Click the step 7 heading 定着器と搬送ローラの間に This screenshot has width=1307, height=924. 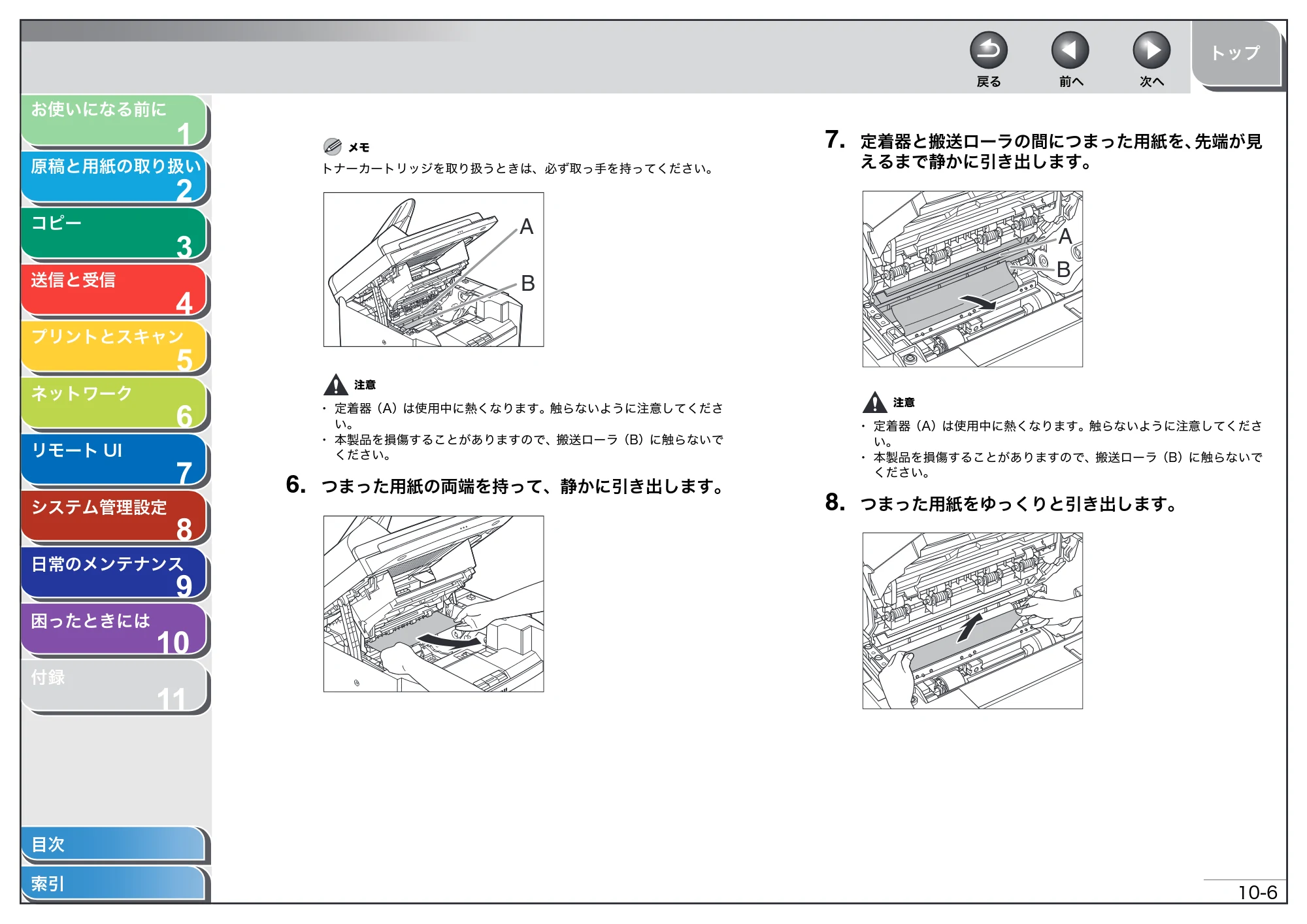click(x=1061, y=152)
